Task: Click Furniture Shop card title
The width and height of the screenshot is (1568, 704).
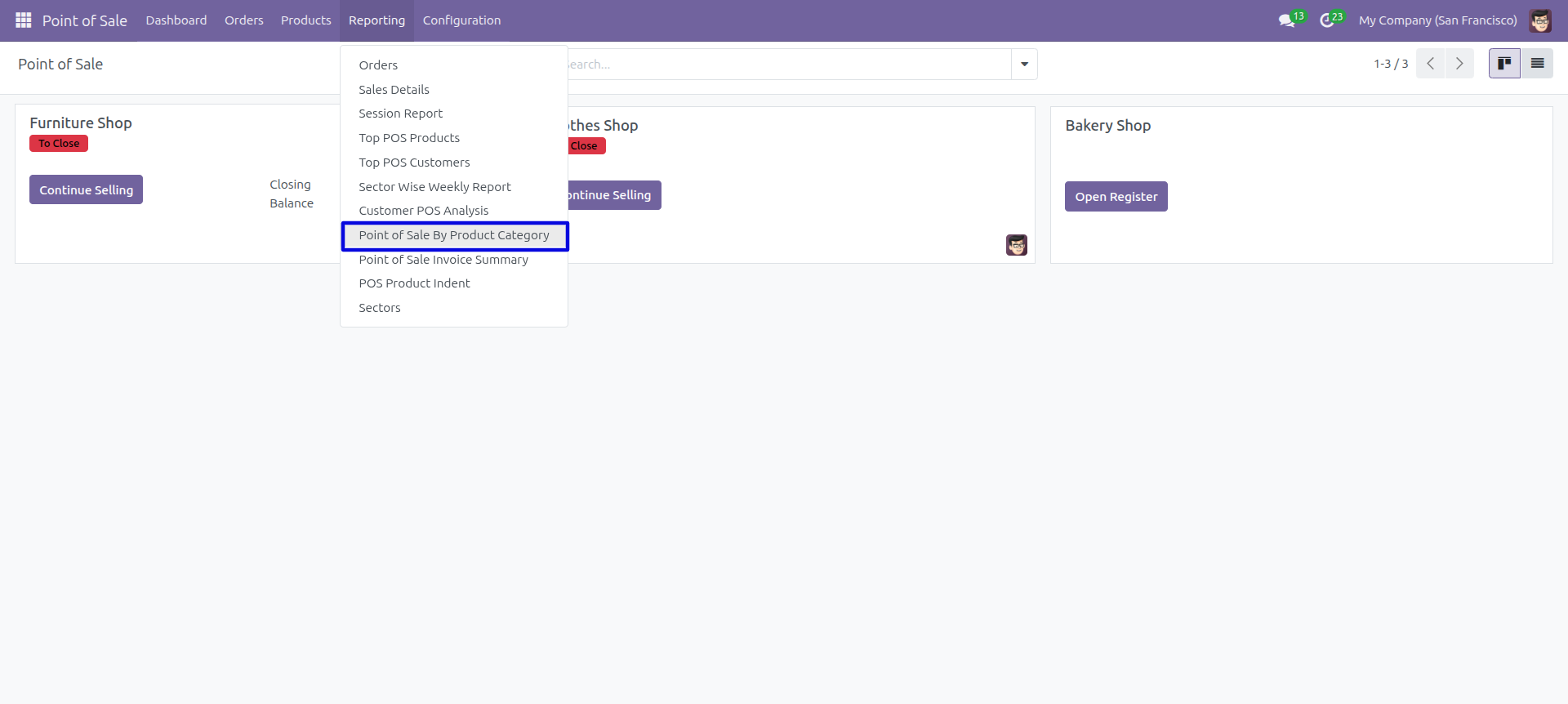Action: tap(81, 123)
